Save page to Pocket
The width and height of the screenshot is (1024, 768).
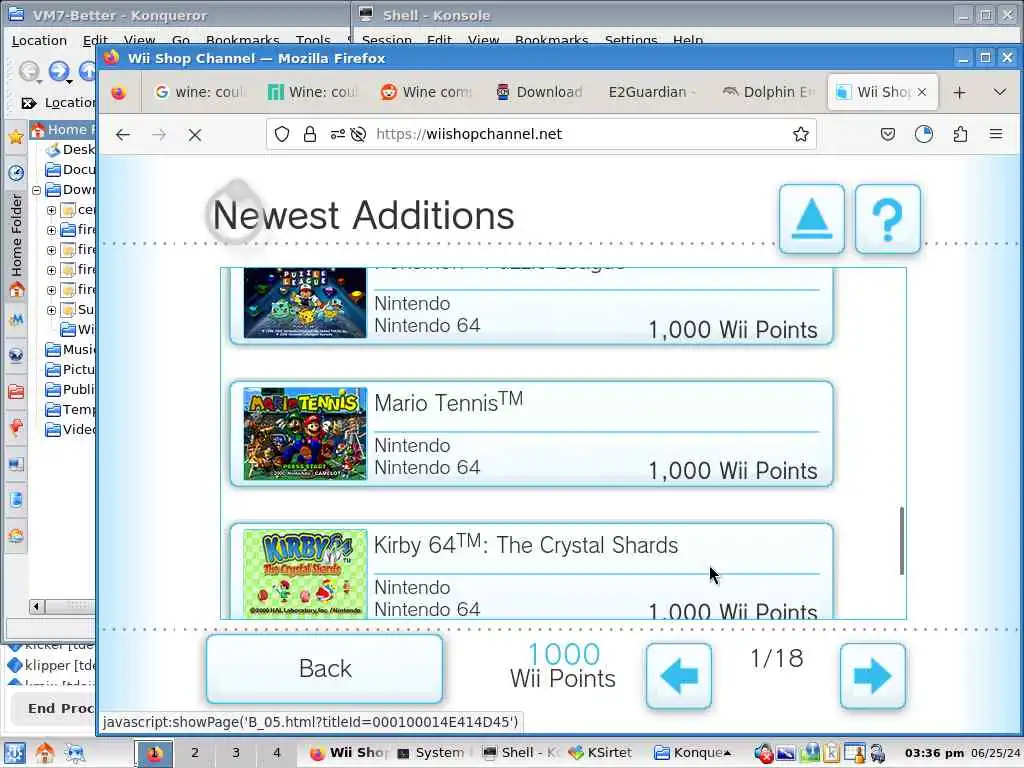tap(888, 135)
